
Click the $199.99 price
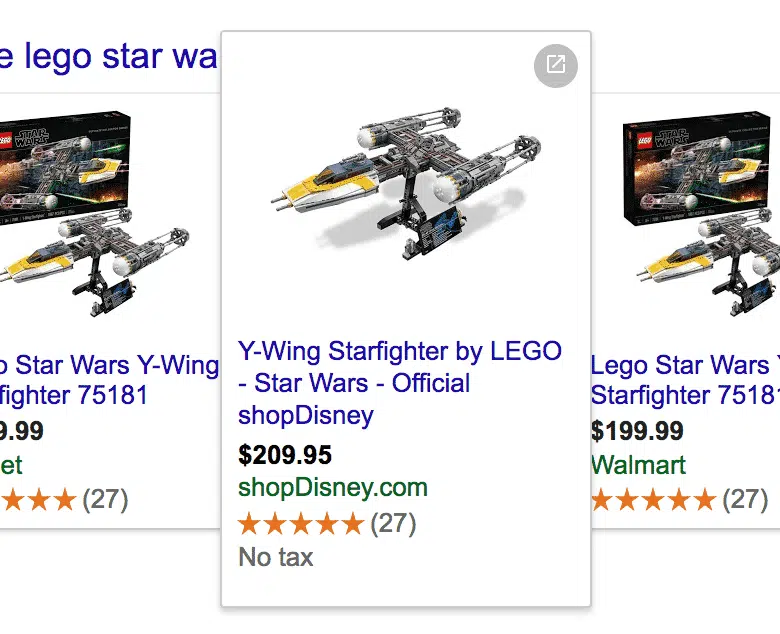[637, 431]
